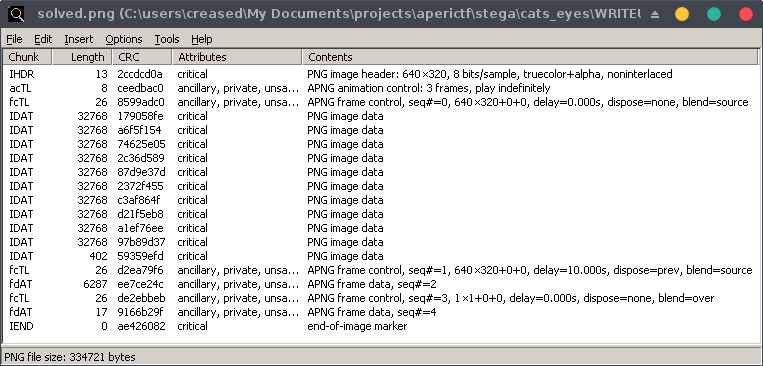Select the fcTL row with CRC d2ea79f6

[x=382, y=270]
